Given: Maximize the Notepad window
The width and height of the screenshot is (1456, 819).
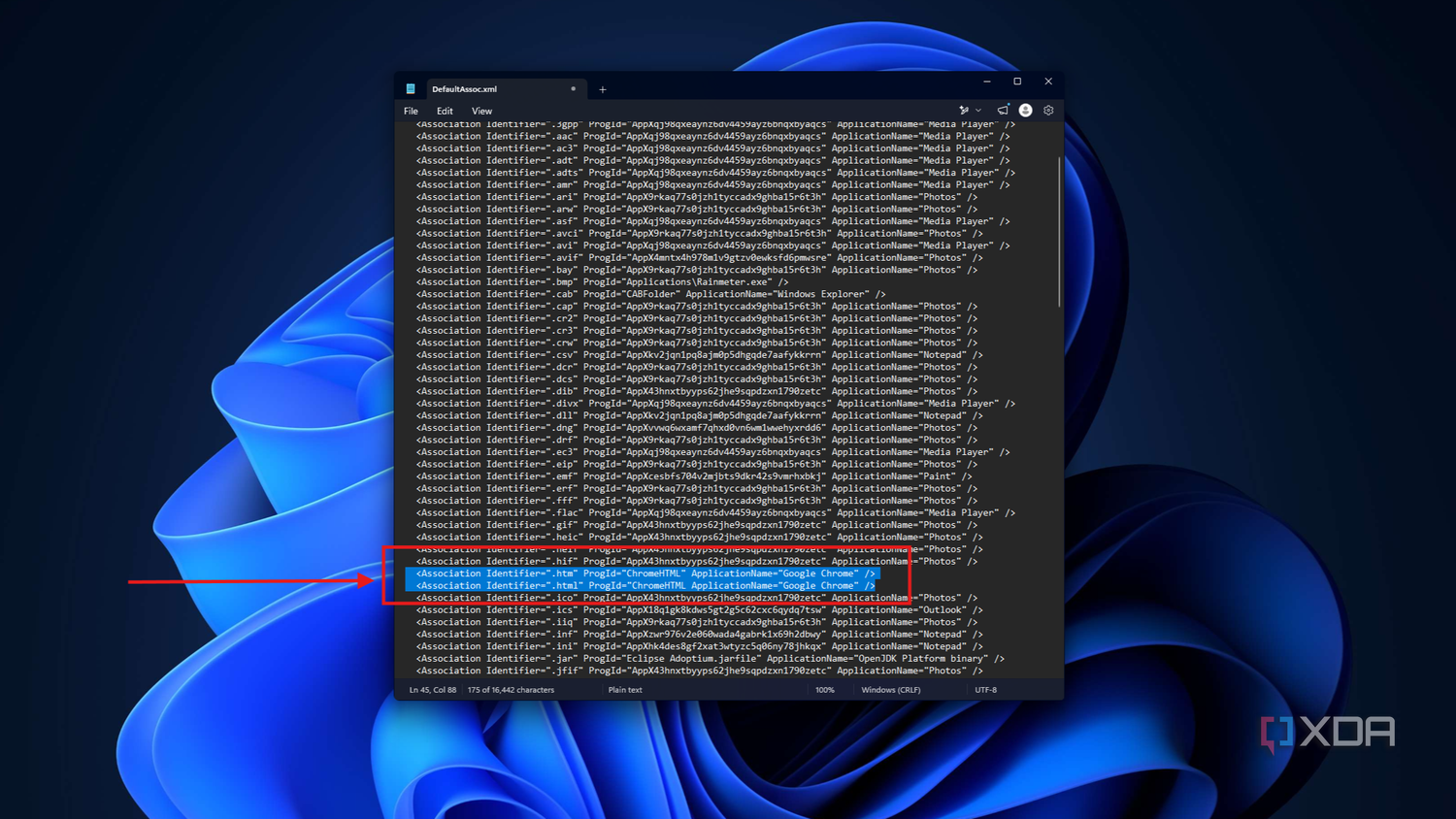Looking at the screenshot, I should pos(1017,82).
